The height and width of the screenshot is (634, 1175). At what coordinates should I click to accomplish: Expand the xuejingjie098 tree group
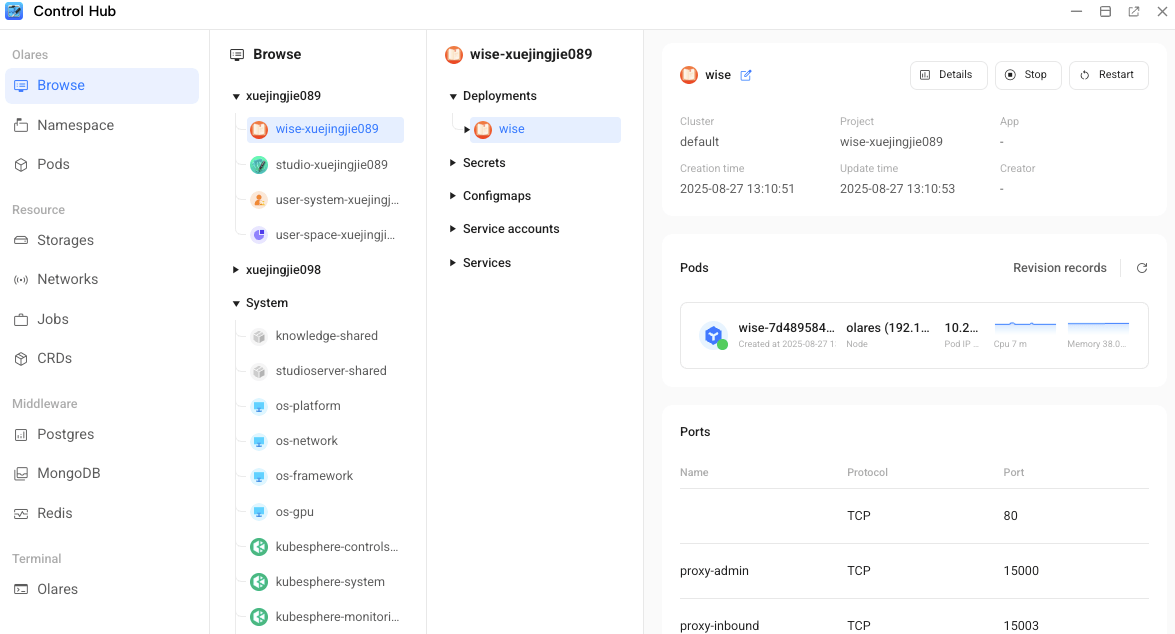tap(236, 270)
